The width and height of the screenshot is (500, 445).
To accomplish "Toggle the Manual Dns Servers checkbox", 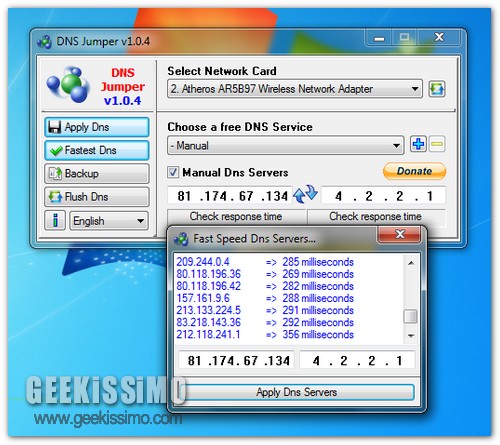I will (173, 172).
